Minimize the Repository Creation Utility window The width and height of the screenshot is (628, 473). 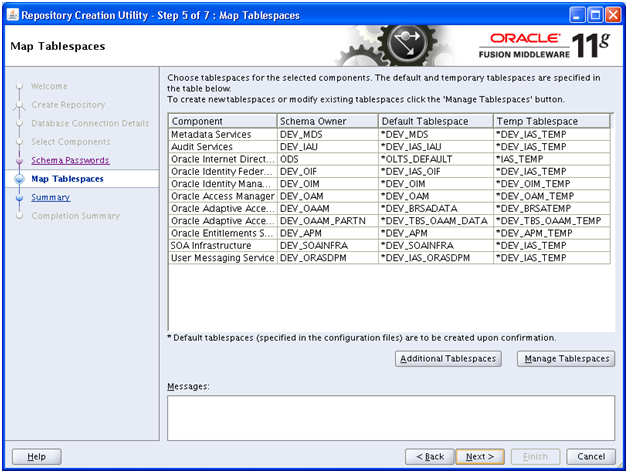pyautogui.click(x=578, y=15)
